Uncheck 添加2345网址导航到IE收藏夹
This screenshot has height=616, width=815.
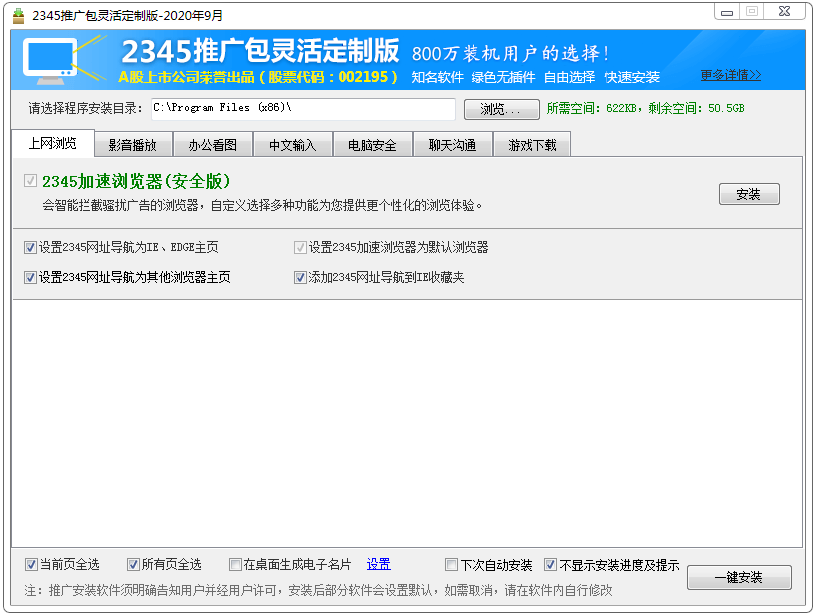click(300, 278)
